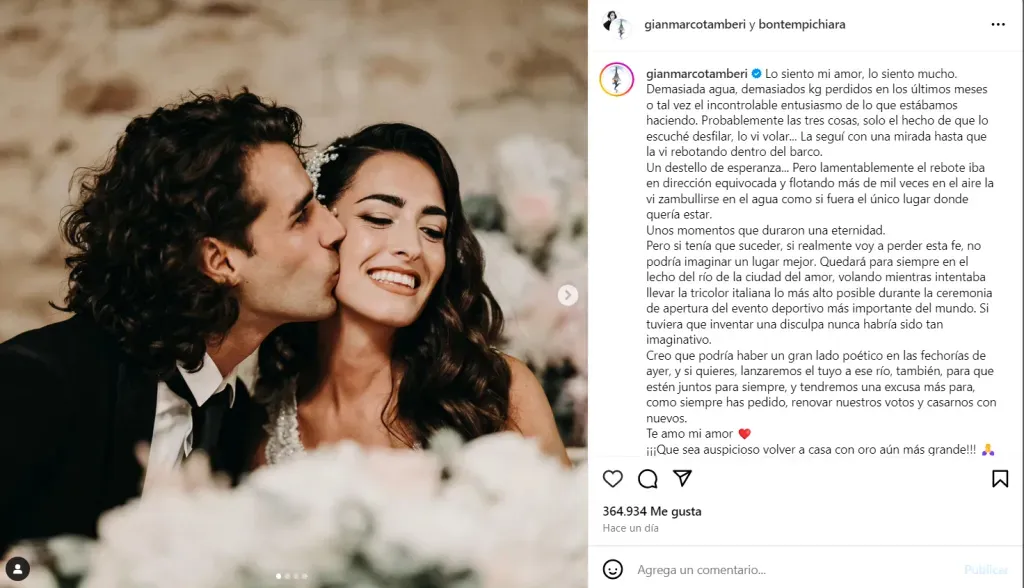Screen dimensions: 1024x588
Task: Click the gianmarcotamberi username in caption
Action: coord(697,74)
